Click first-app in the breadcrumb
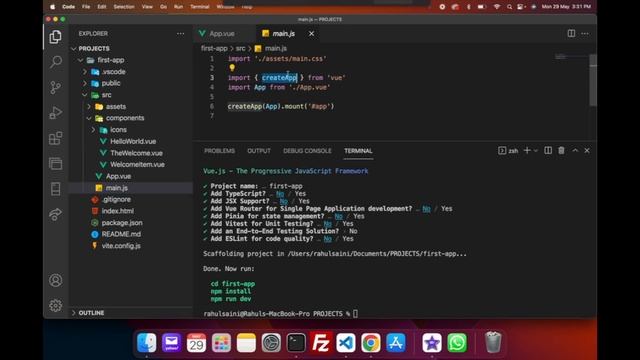The image size is (640, 360). click(x=214, y=48)
